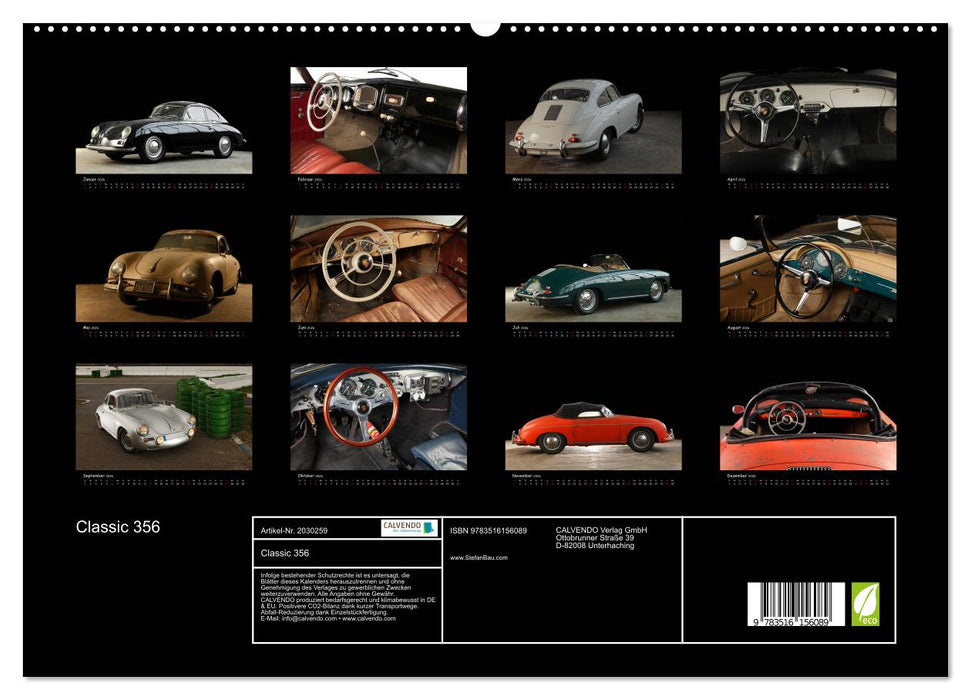Viewport: 971px width, 700px height.
Task: Open the www.StefanBau.com link
Action: (479, 556)
